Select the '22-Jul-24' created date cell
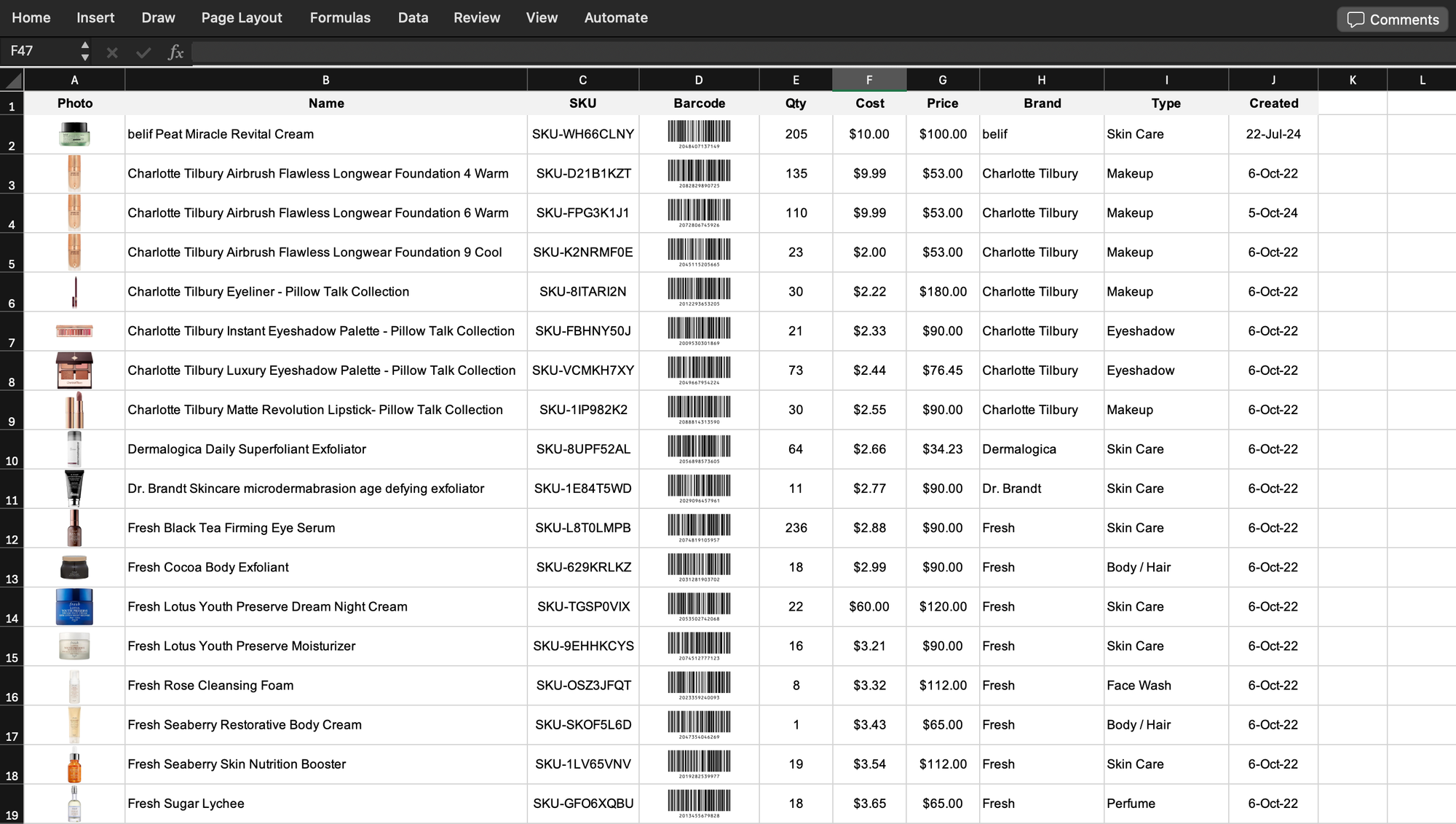The width and height of the screenshot is (1456, 824). pyautogui.click(x=1273, y=135)
